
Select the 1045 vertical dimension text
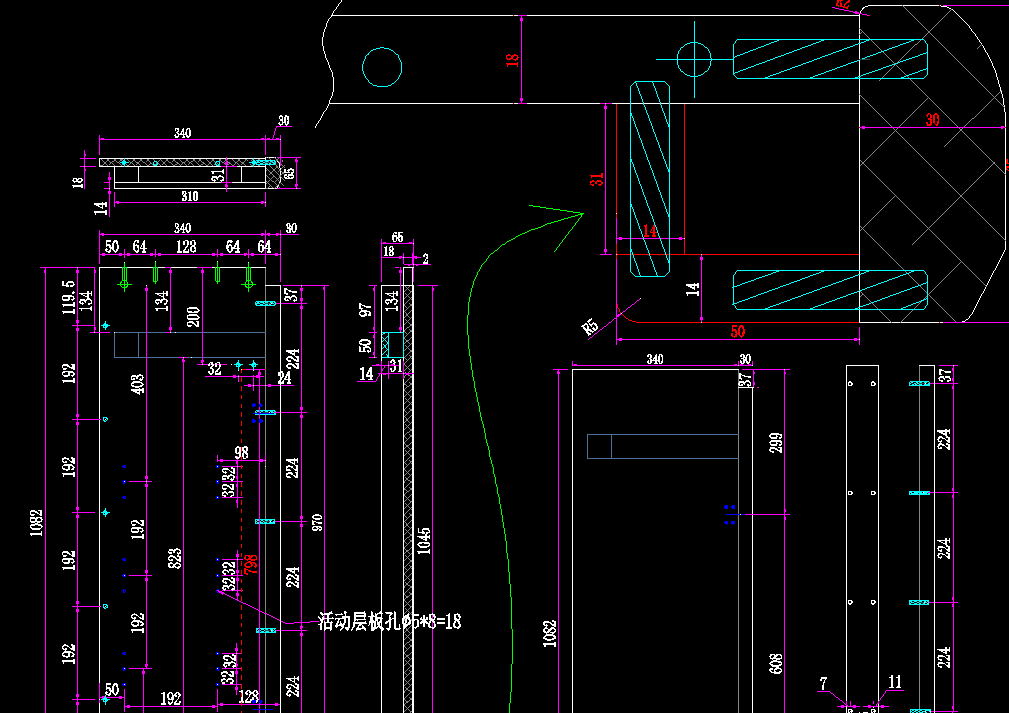coord(424,541)
